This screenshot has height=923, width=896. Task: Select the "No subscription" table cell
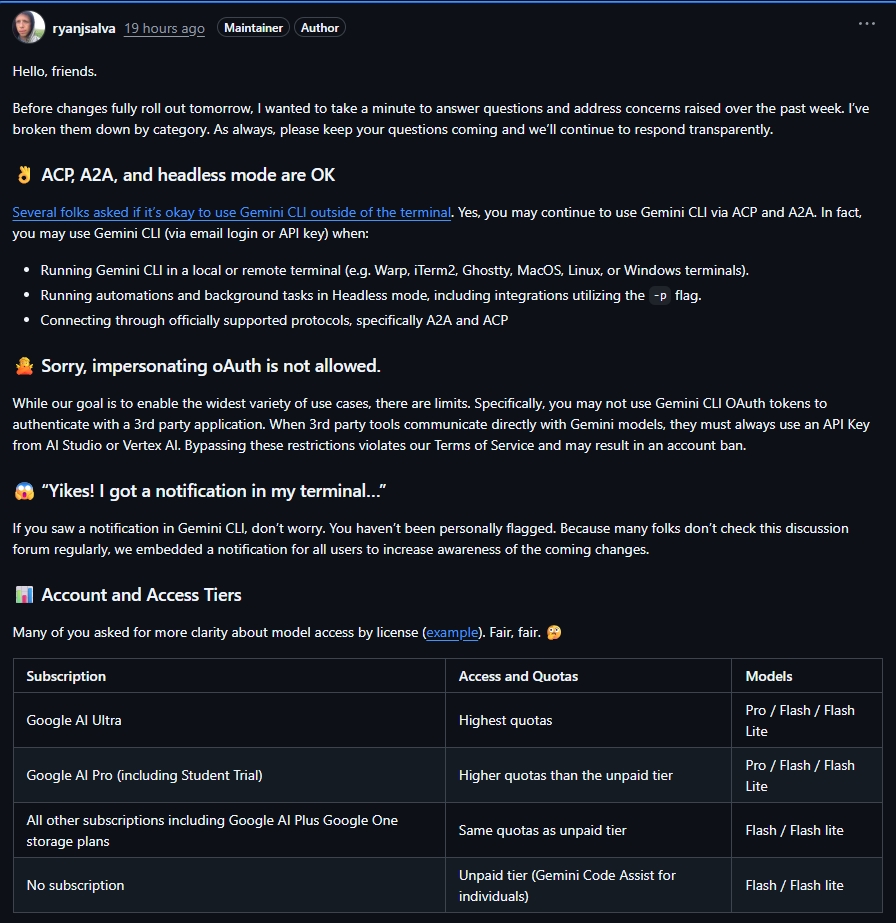pos(75,885)
